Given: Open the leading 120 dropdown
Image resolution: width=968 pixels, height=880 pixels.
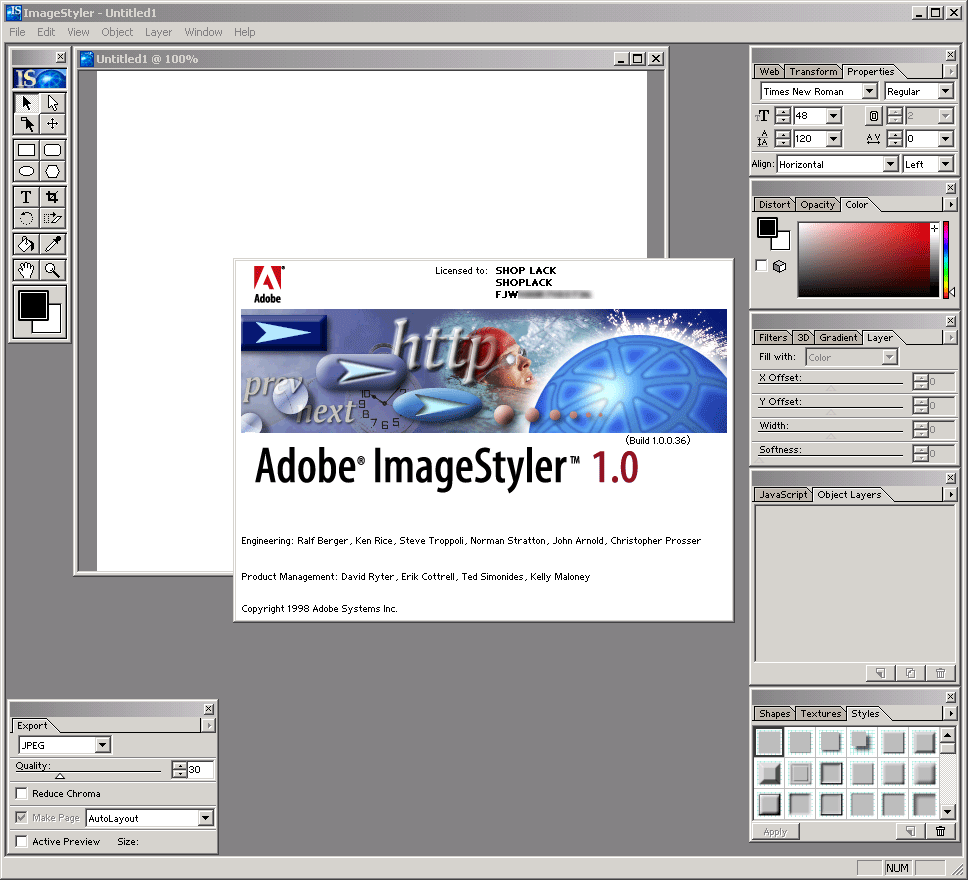Looking at the screenshot, I should (x=833, y=138).
